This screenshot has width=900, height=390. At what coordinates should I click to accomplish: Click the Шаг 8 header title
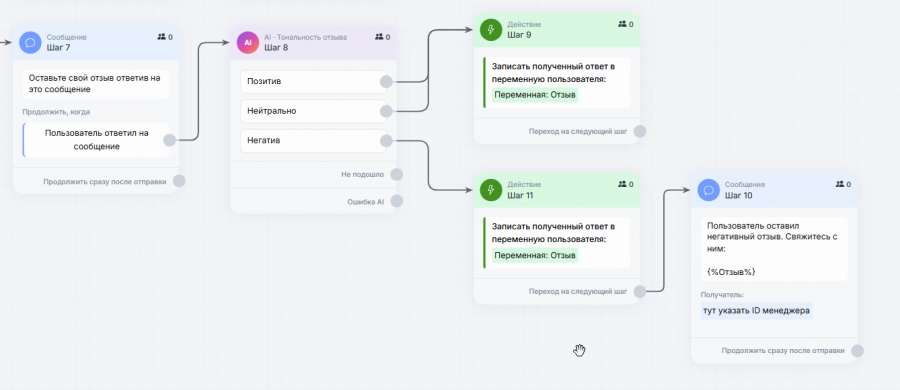tap(276, 48)
